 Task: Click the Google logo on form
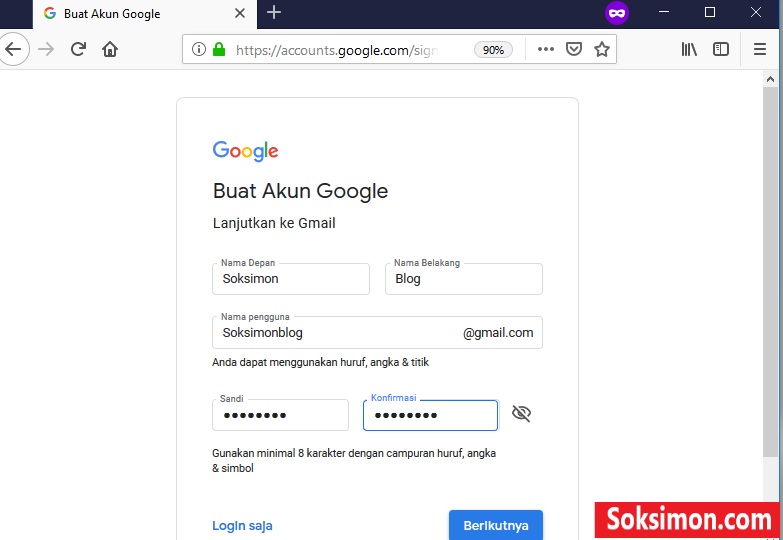246,151
